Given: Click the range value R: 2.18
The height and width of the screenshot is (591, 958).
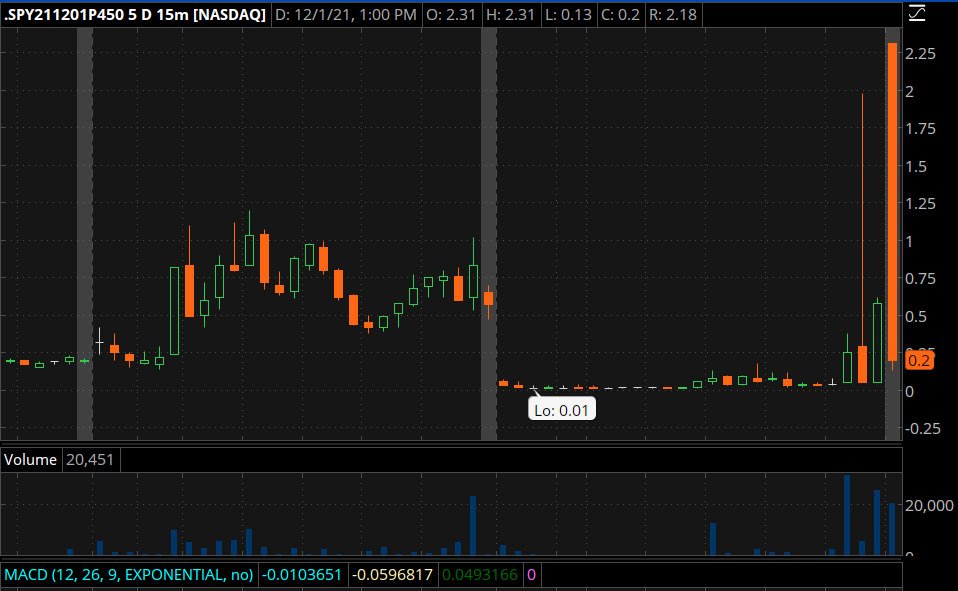Looking at the screenshot, I should coord(673,15).
